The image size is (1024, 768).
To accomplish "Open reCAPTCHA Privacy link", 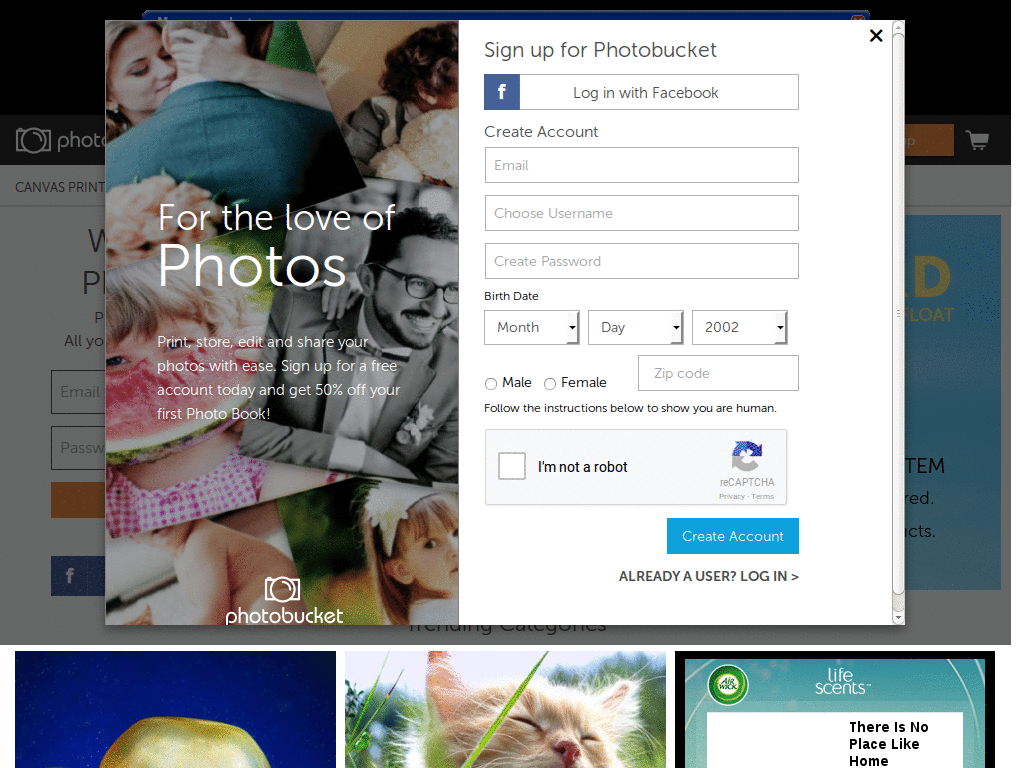I will click(731, 496).
